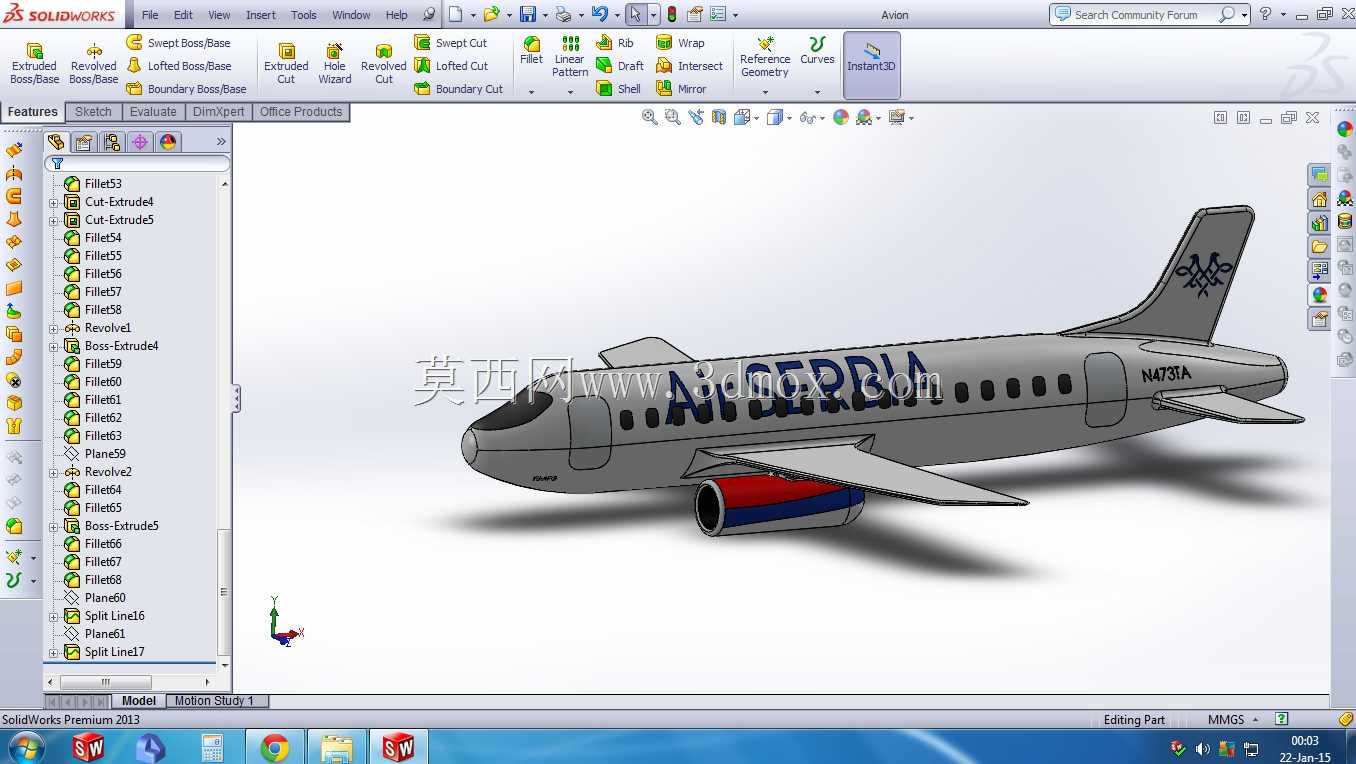Open the Windows Start menu

[x=25, y=747]
